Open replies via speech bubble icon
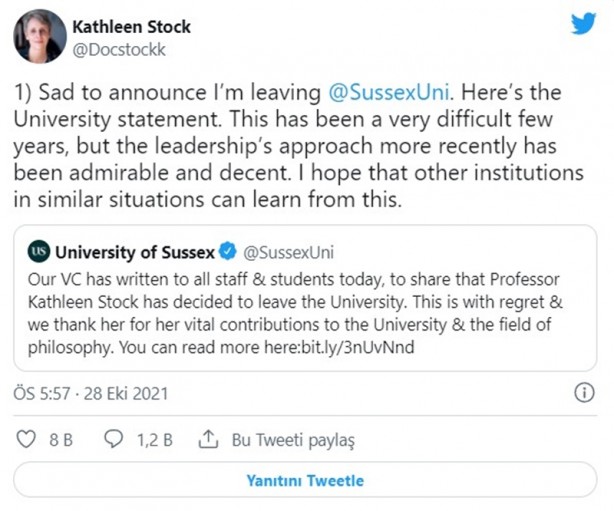Image resolution: width=614 pixels, height=511 pixels. [114, 438]
